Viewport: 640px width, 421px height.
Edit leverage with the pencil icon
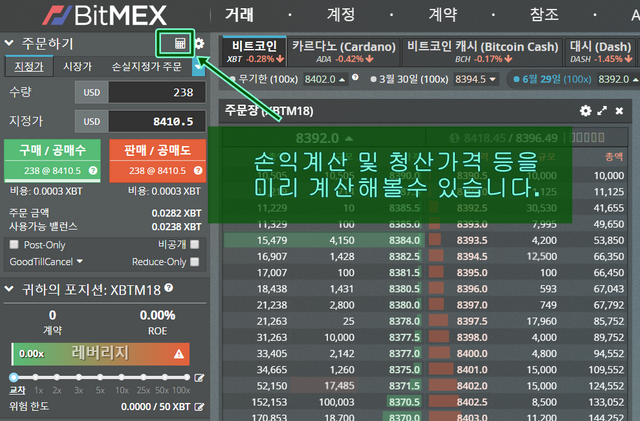click(x=199, y=378)
